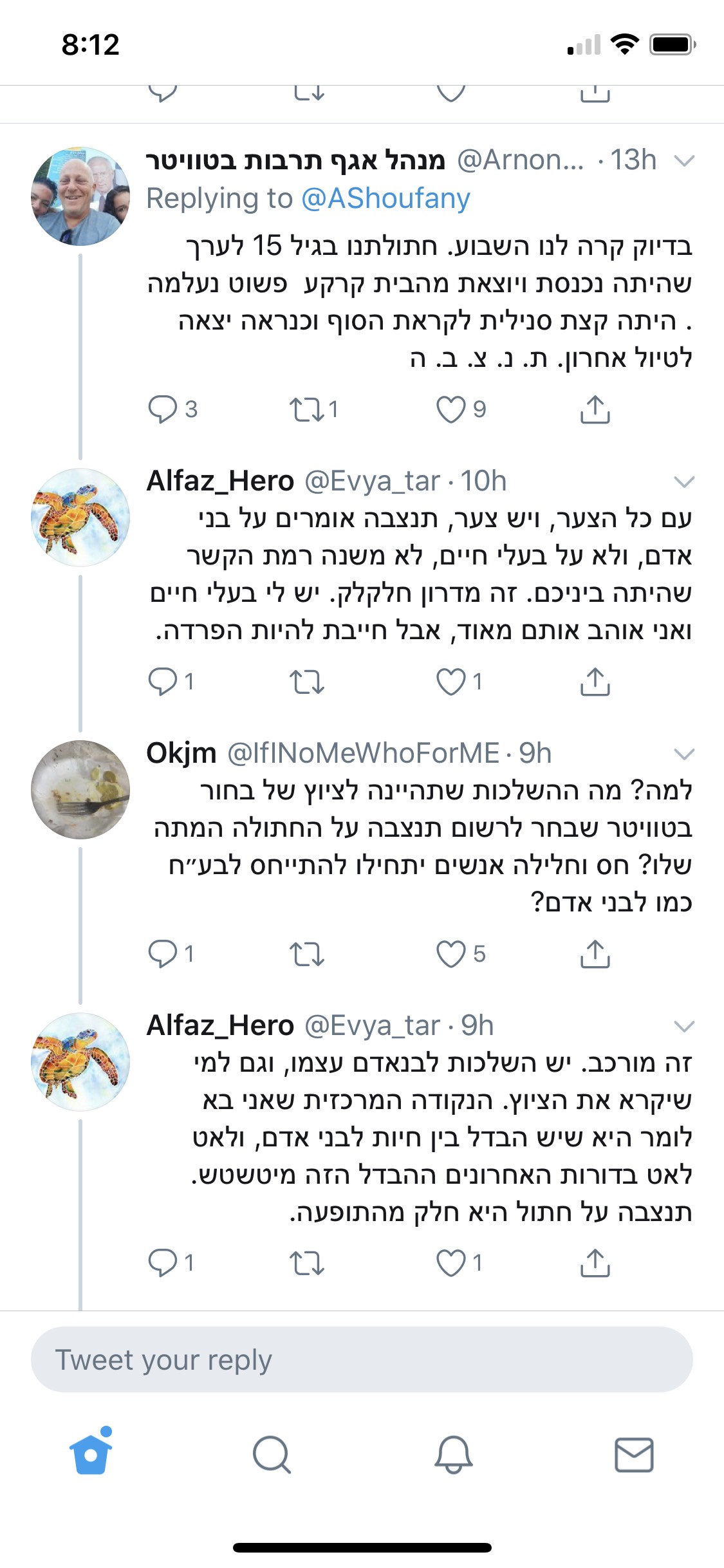
Task: Like the Okjm tweet with 5 likes
Action: pos(451,954)
